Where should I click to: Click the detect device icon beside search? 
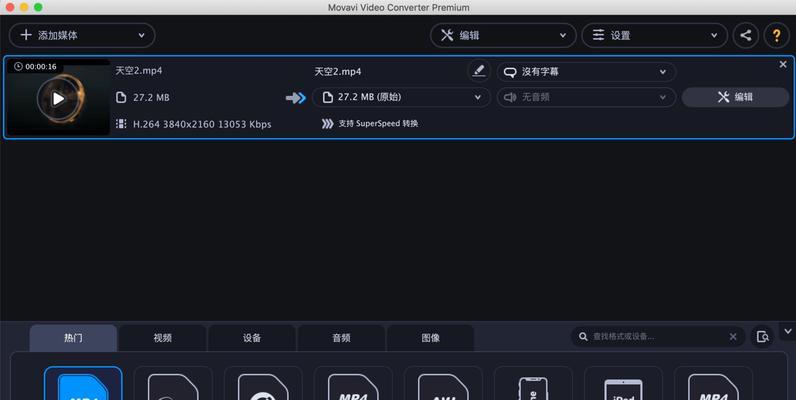(762, 337)
